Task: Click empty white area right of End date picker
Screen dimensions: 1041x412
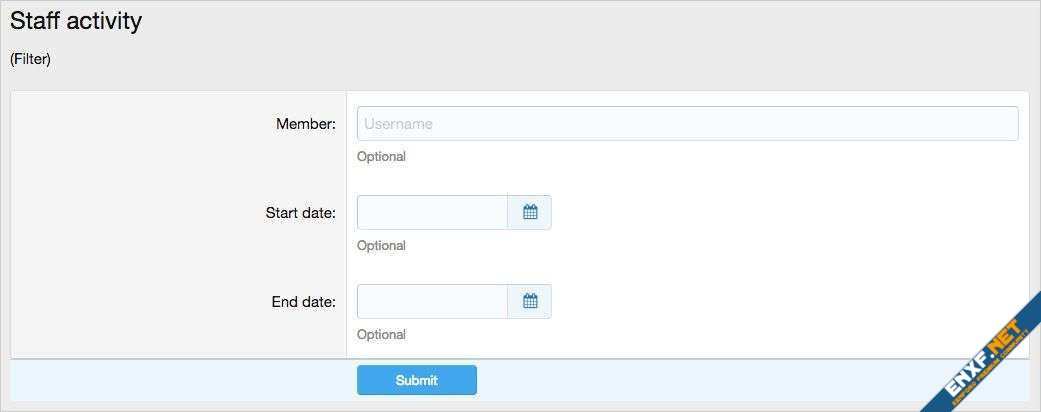Action: coord(780,301)
